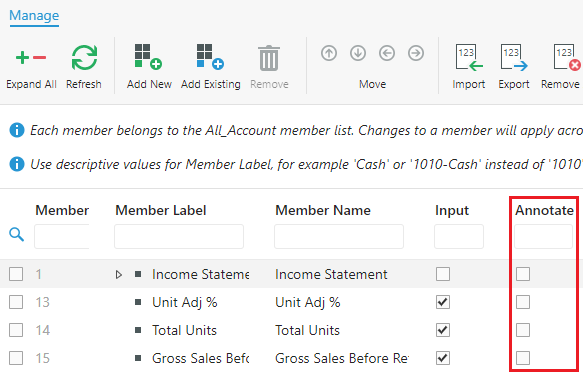583x377 pixels.
Task: Click Add Existing member icon
Action: point(210,57)
